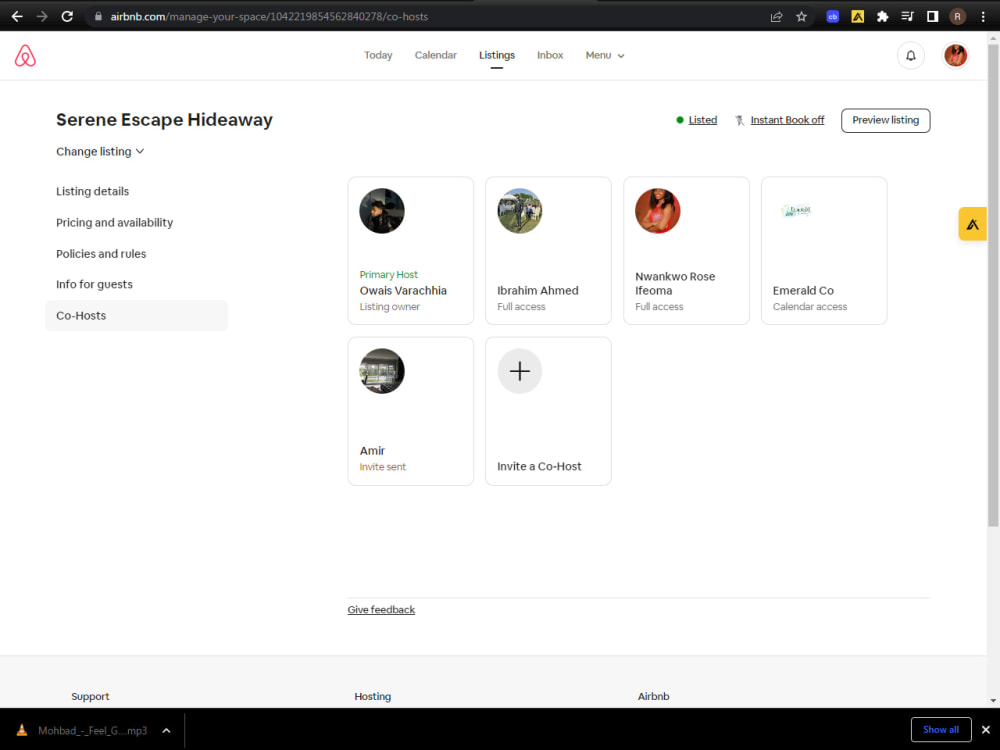Click the plus icon to invite co-host
Image resolution: width=1000 pixels, height=750 pixels.
[x=519, y=371]
